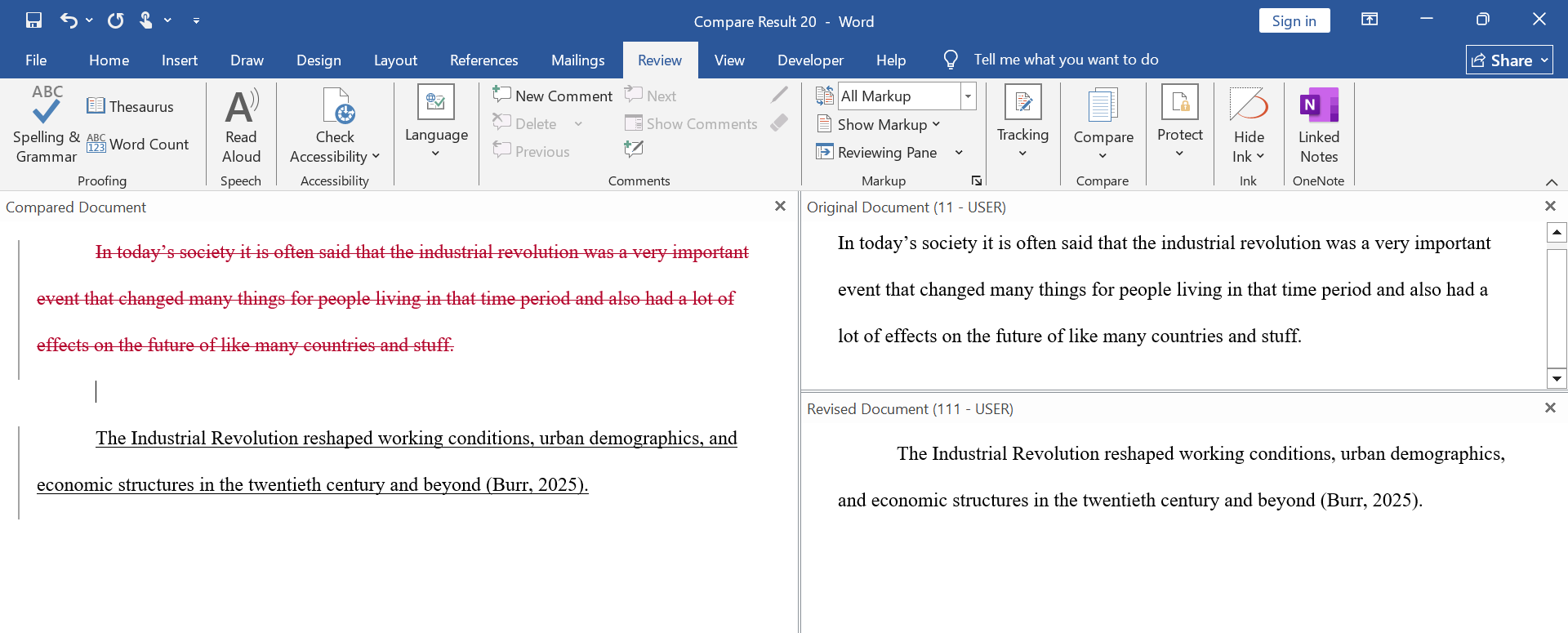The image size is (1568, 633).
Task: Click the paragraph text in the Revised Document pane
Action: click(1171, 476)
